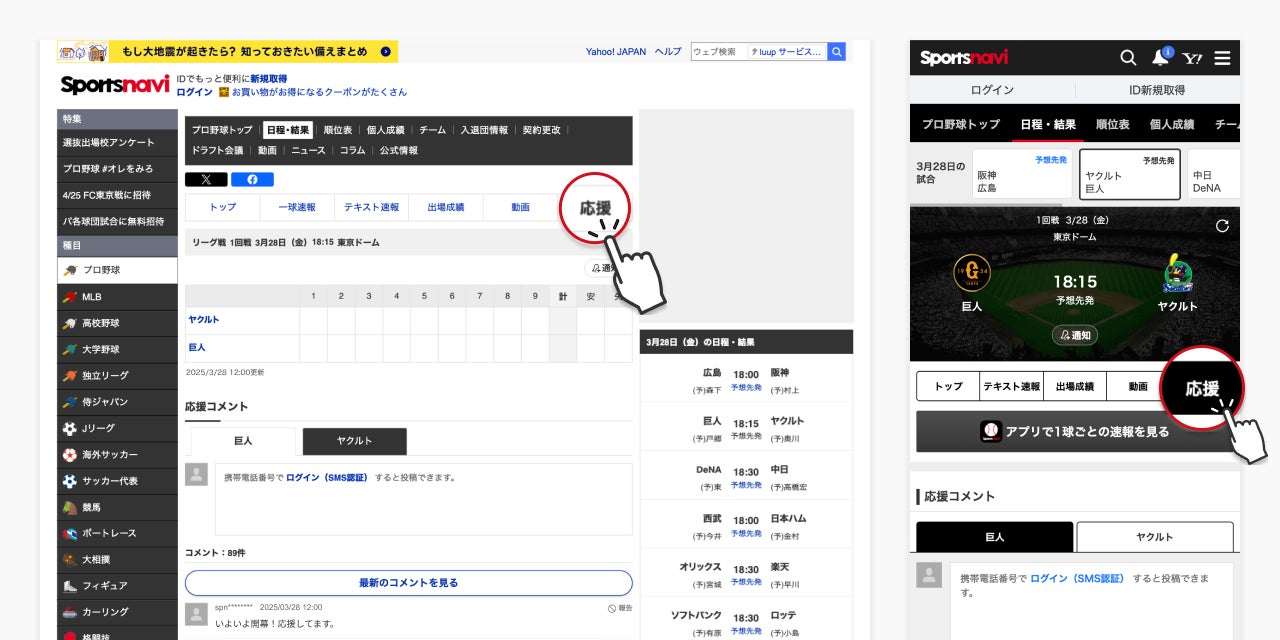Open 予想先発 for 西武 vs 日本ハム game

746,533
